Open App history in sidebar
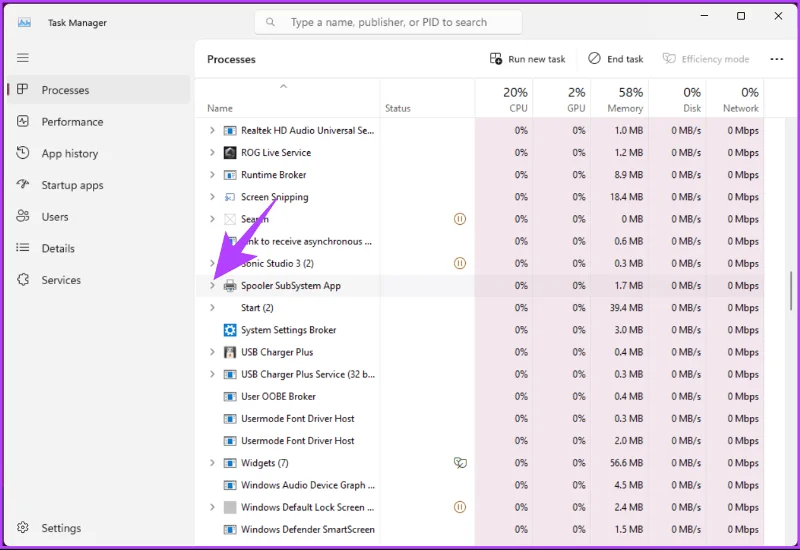800x550 pixels. pyautogui.click(x=98, y=153)
